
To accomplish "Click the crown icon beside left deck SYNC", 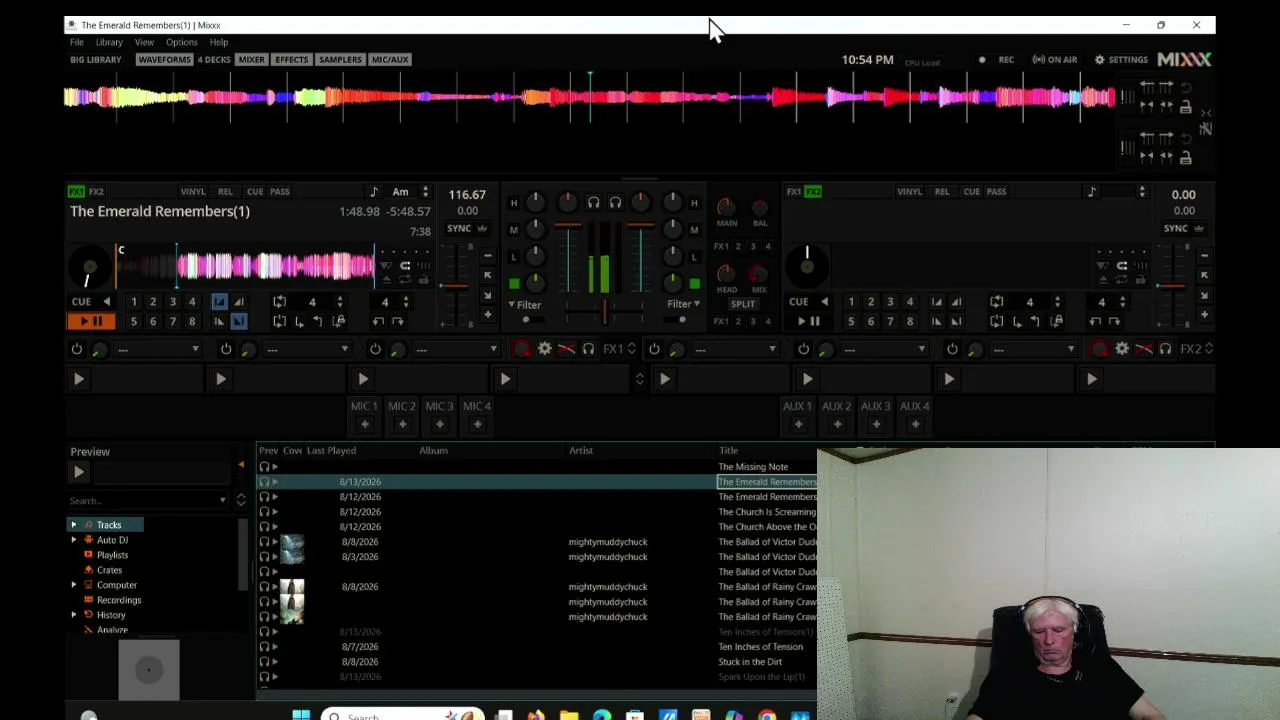I will (482, 228).
